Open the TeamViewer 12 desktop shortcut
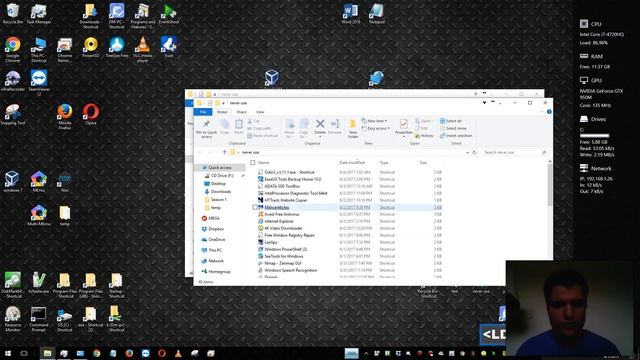Screen dimensions: 640x360 (39, 82)
